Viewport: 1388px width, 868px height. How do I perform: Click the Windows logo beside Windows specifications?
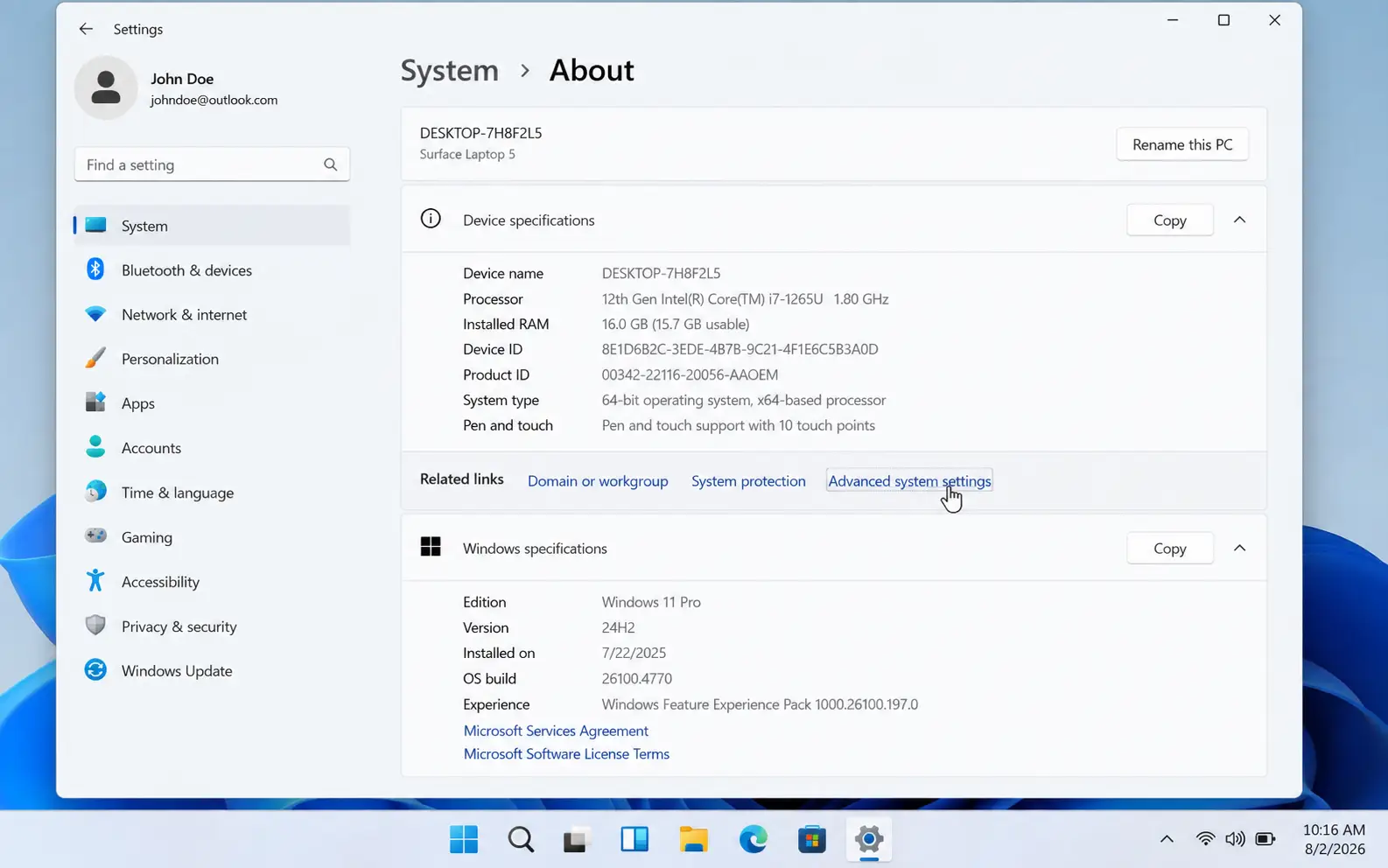(431, 547)
